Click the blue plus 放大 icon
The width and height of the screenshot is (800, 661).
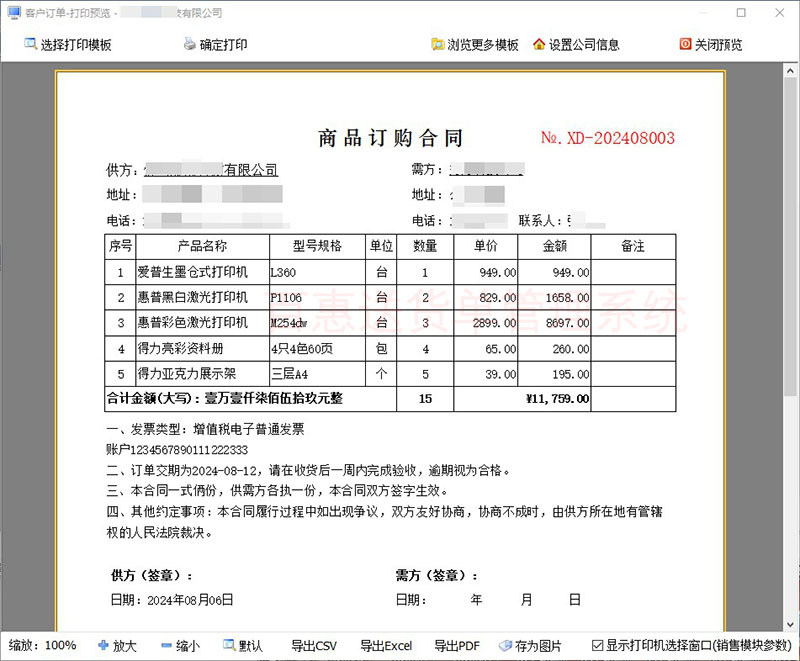point(103,646)
